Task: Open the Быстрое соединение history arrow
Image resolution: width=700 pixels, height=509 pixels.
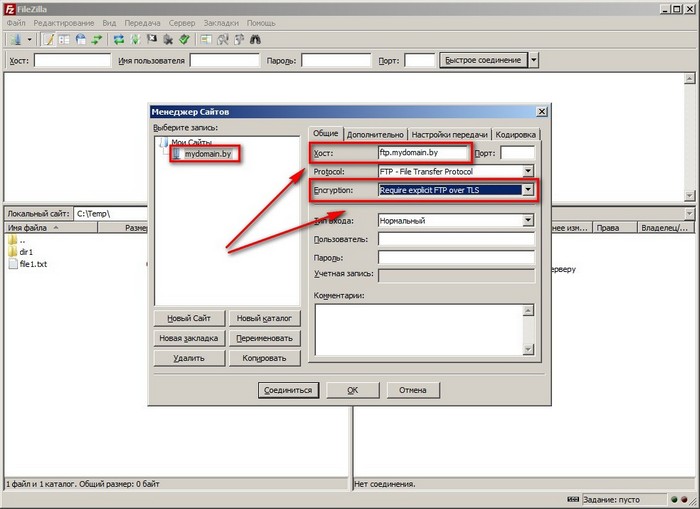Action: [533, 60]
